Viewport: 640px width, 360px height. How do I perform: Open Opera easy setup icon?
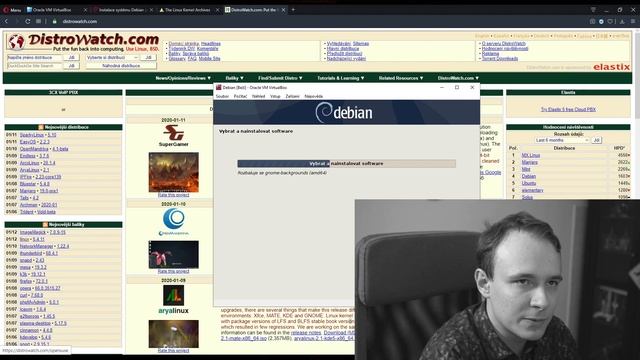coord(633,21)
